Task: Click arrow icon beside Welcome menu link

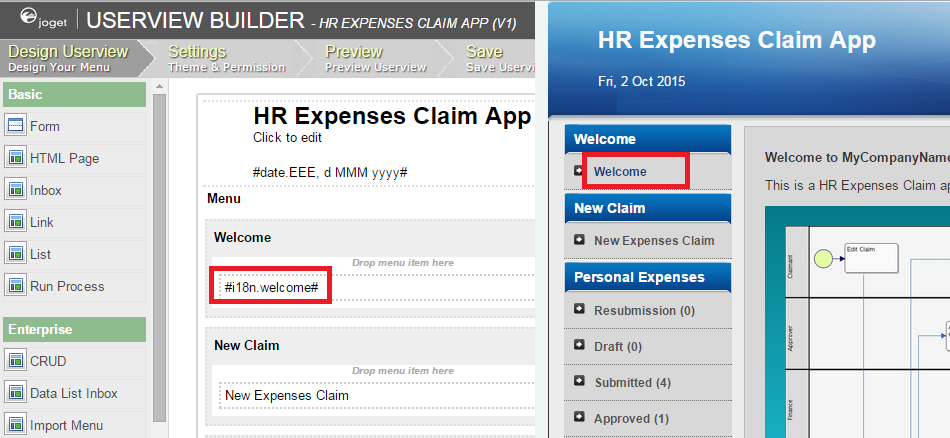Action: (579, 171)
